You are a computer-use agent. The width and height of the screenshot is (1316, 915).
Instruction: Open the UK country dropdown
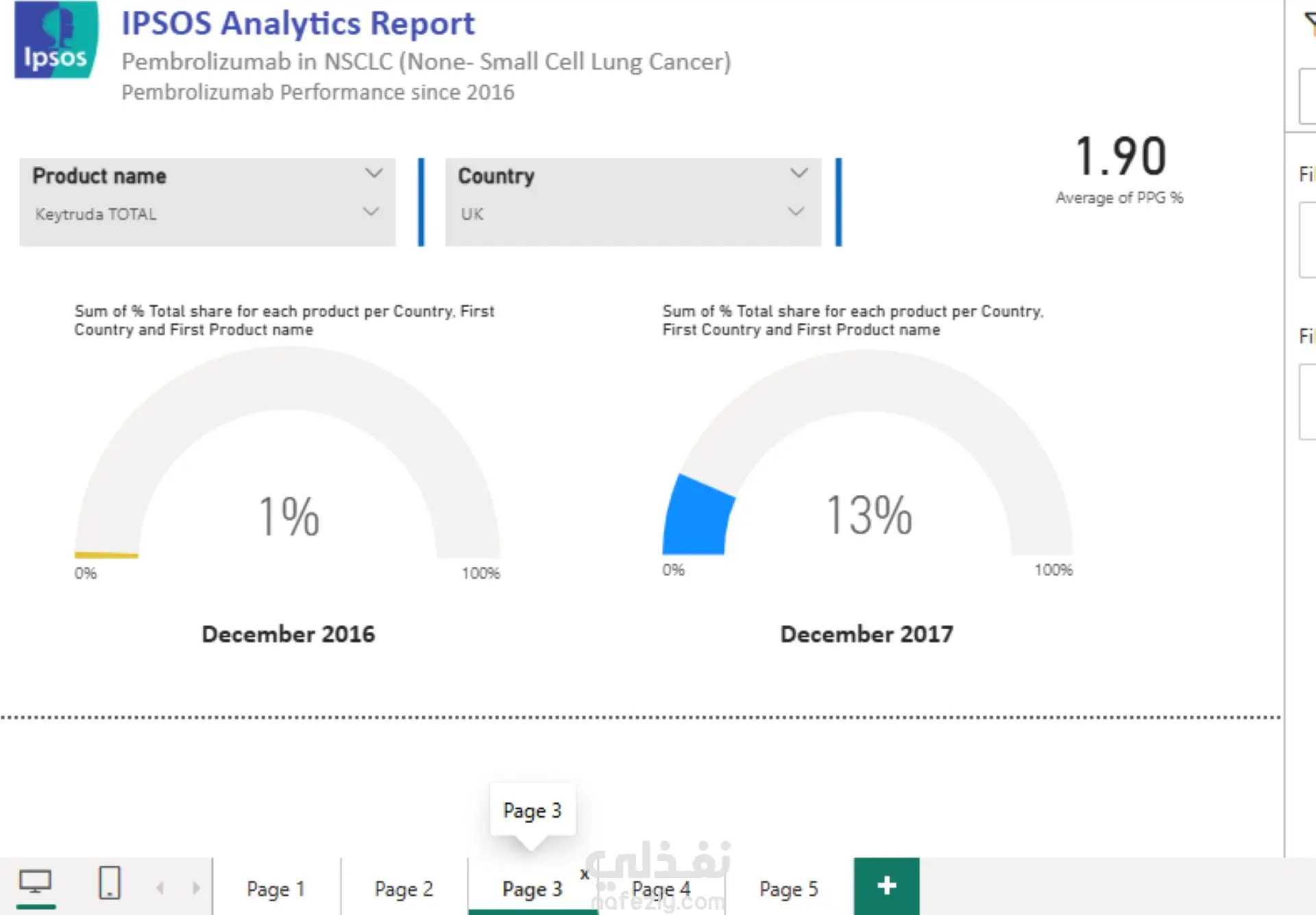633,214
